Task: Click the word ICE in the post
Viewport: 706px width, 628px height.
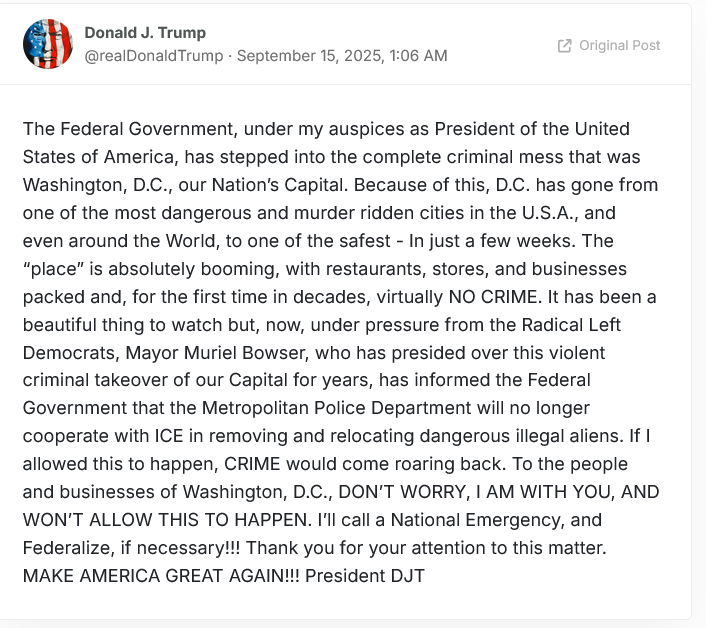Action: [x=169, y=436]
